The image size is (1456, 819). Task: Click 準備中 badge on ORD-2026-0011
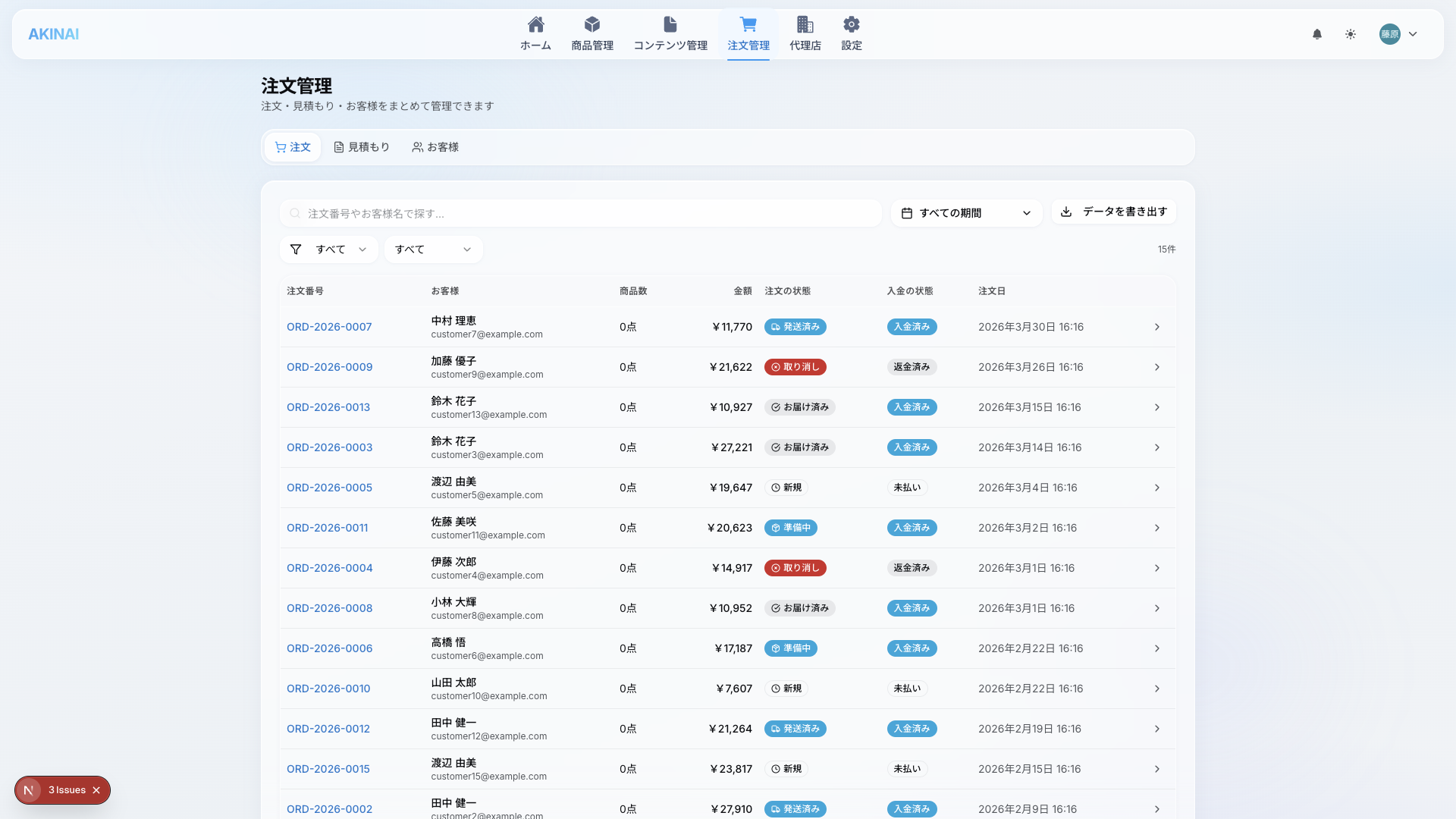(x=791, y=528)
